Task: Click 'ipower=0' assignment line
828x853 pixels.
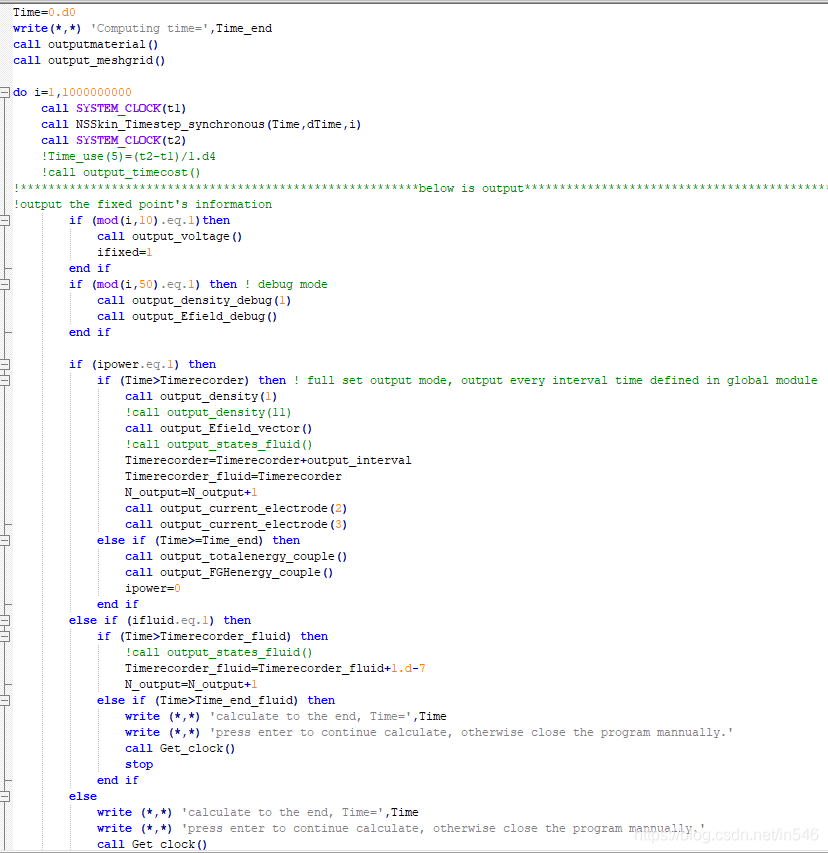Action: coord(153,589)
